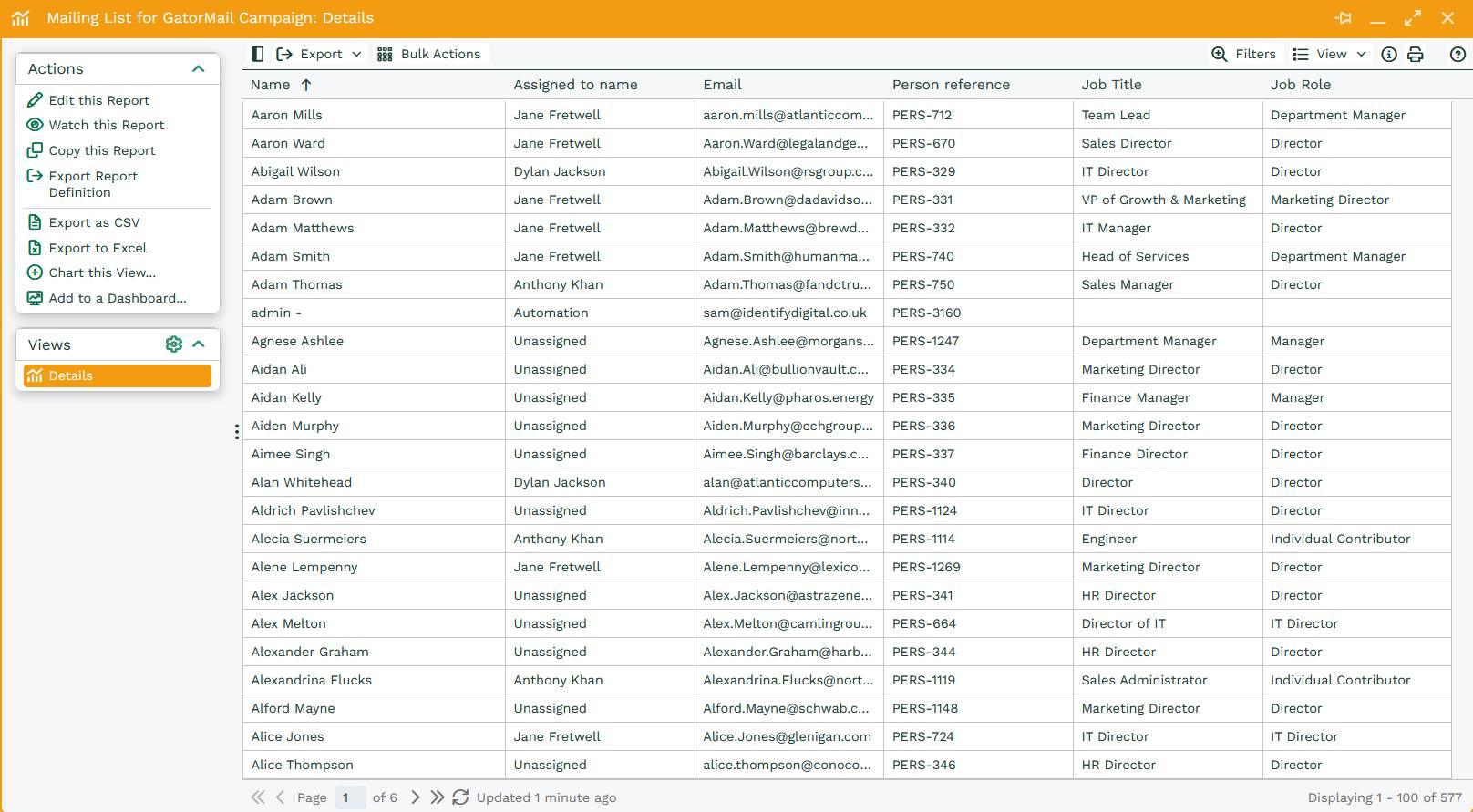Expand the View dropdown
This screenshot has height=812, width=1473.
(1330, 55)
